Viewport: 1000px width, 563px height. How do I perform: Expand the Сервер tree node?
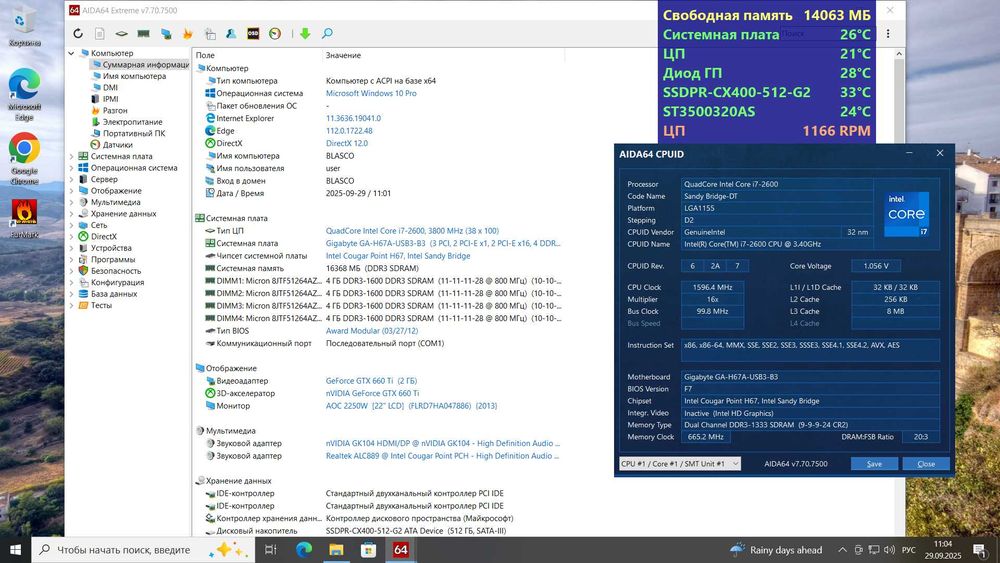point(71,179)
